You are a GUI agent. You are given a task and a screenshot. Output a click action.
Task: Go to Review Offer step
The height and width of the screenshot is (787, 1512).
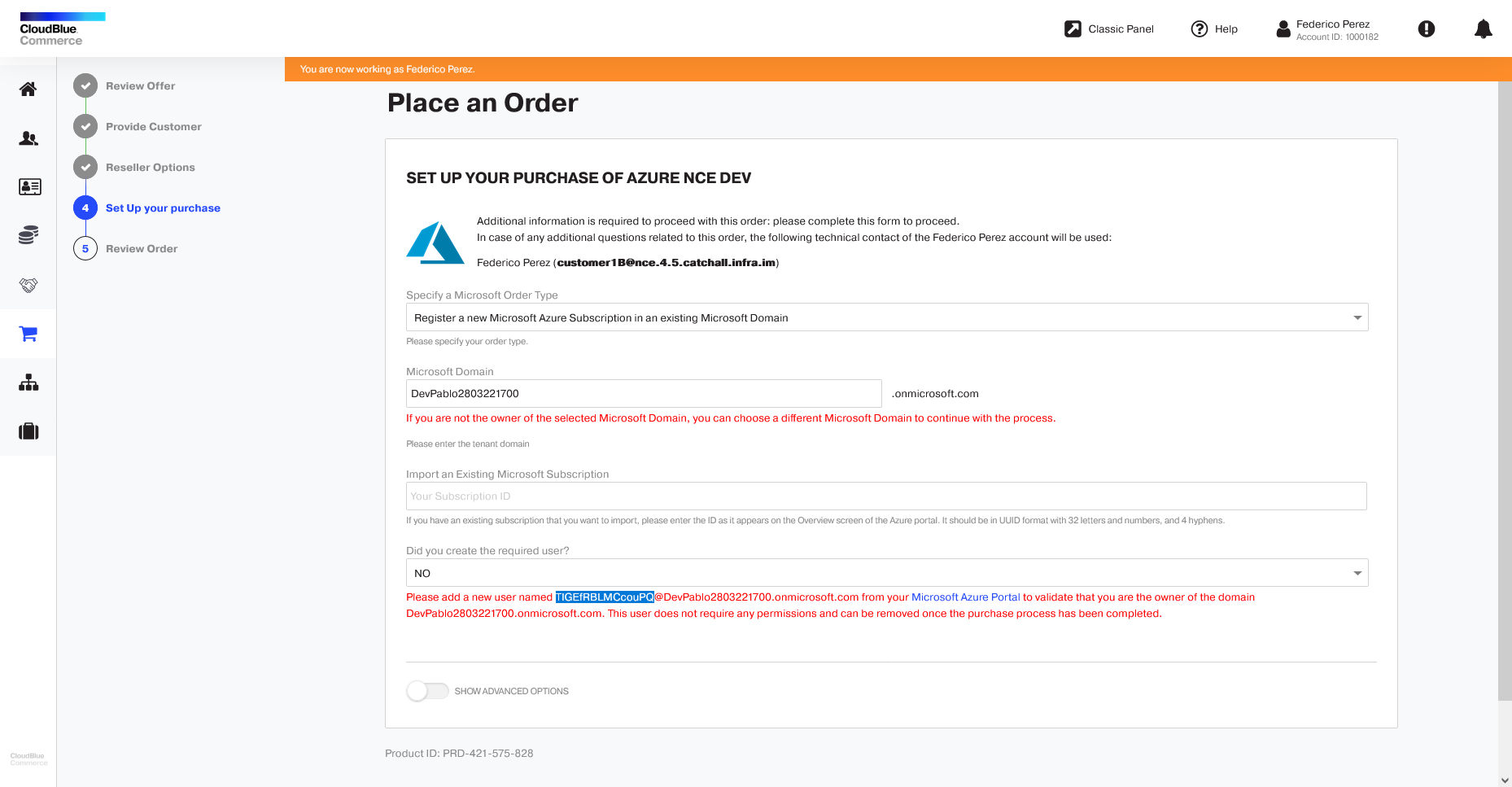[x=140, y=85]
